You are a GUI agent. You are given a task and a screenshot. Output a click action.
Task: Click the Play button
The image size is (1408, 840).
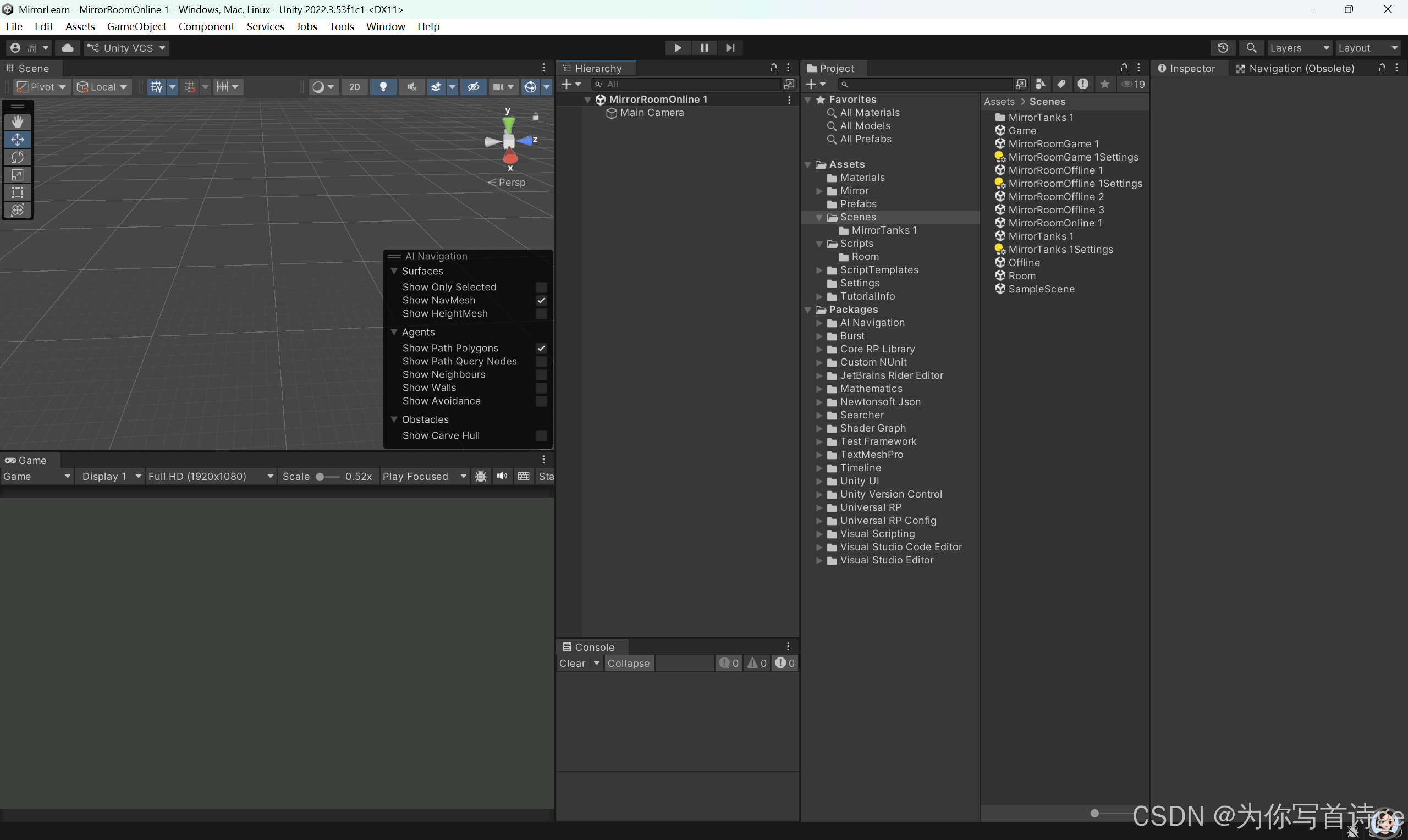coord(678,48)
